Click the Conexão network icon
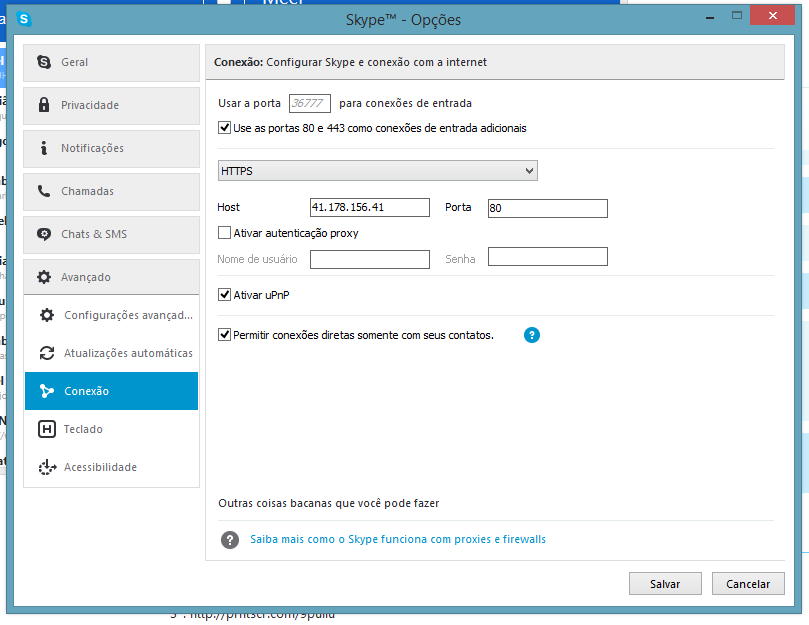Image resolution: width=809 pixels, height=625 pixels. [x=47, y=391]
